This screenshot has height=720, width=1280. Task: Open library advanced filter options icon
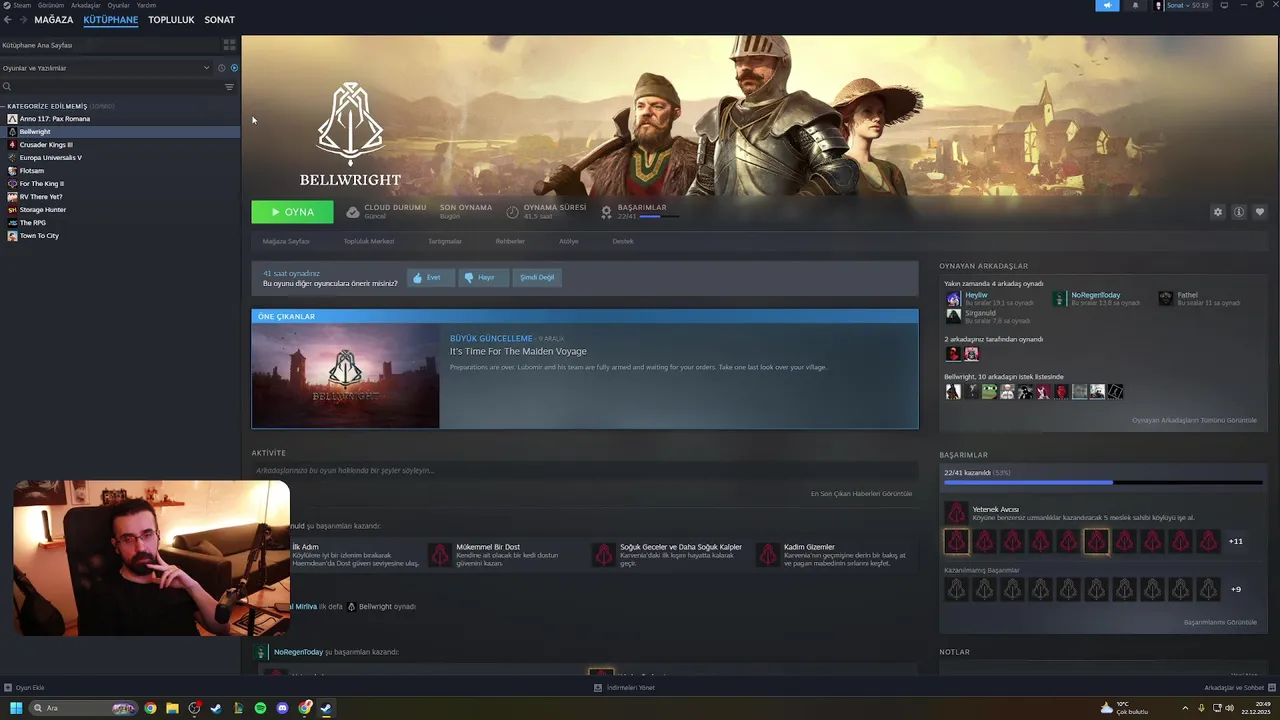pyautogui.click(x=229, y=87)
